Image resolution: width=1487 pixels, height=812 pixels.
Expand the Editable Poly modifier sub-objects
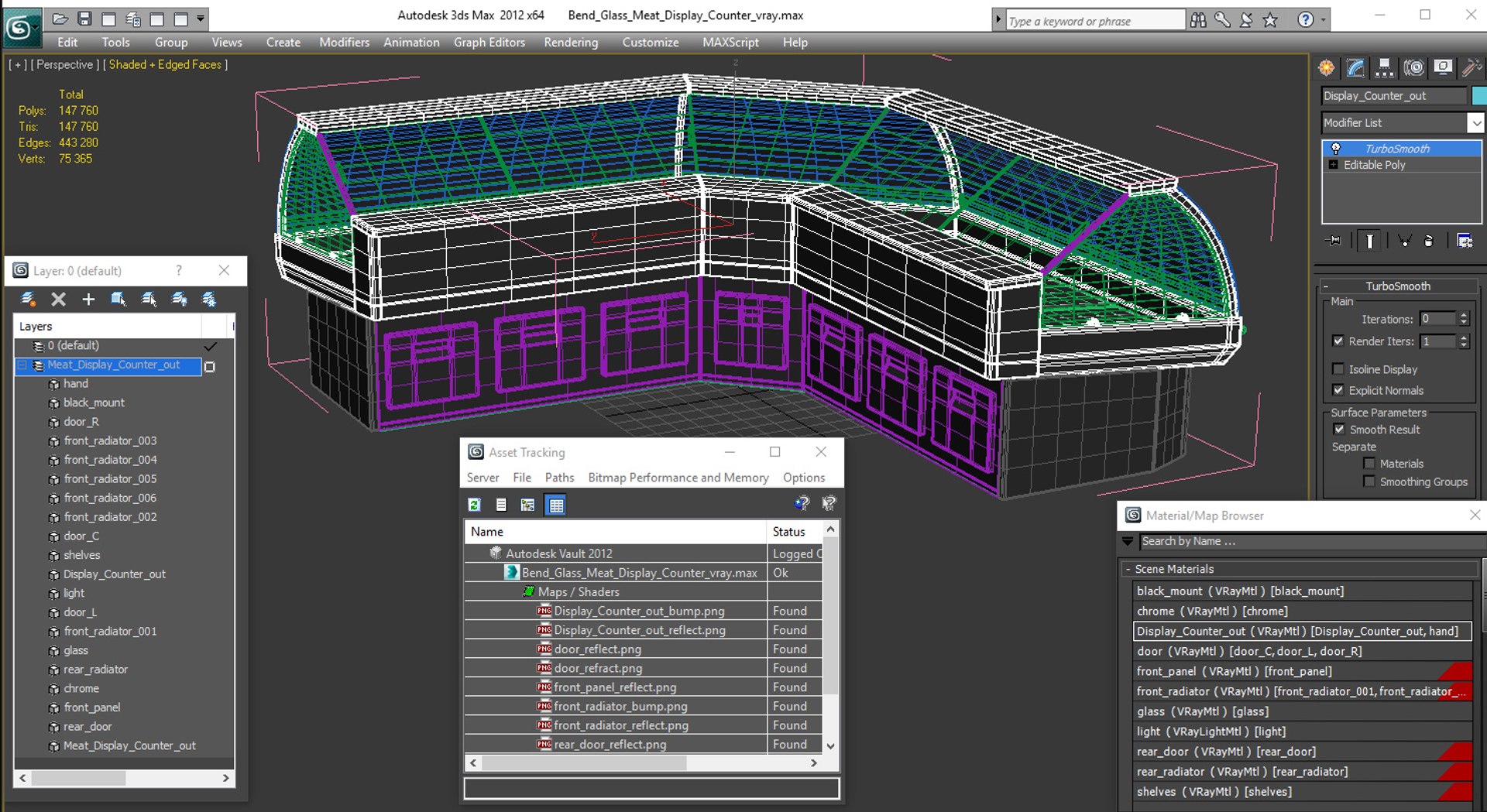click(x=1333, y=165)
